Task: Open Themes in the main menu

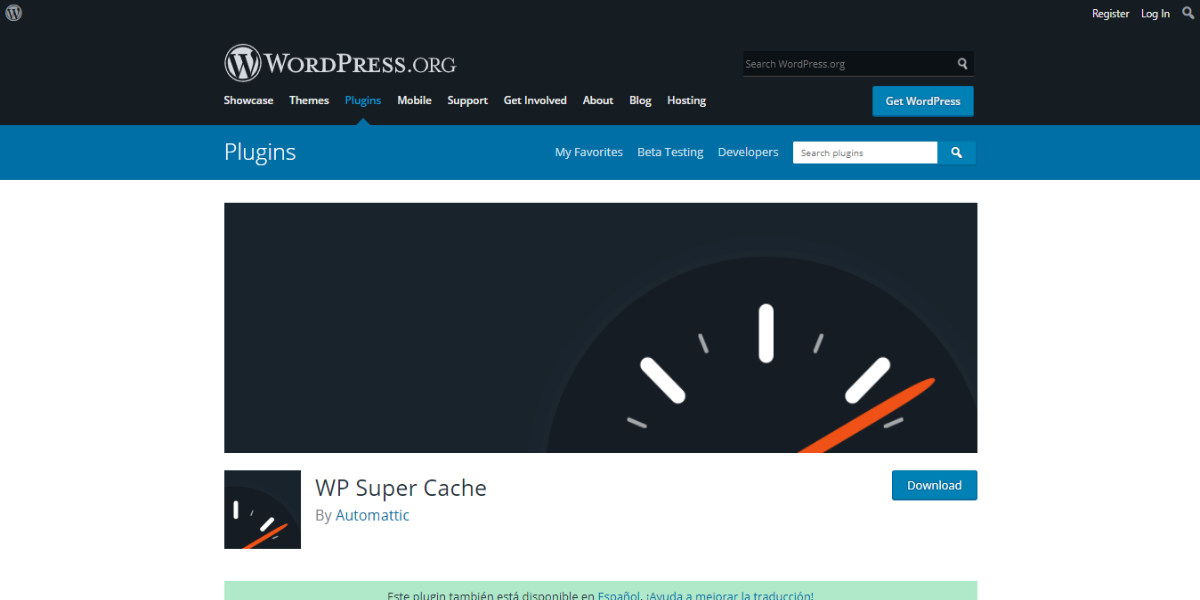Action: [x=309, y=100]
